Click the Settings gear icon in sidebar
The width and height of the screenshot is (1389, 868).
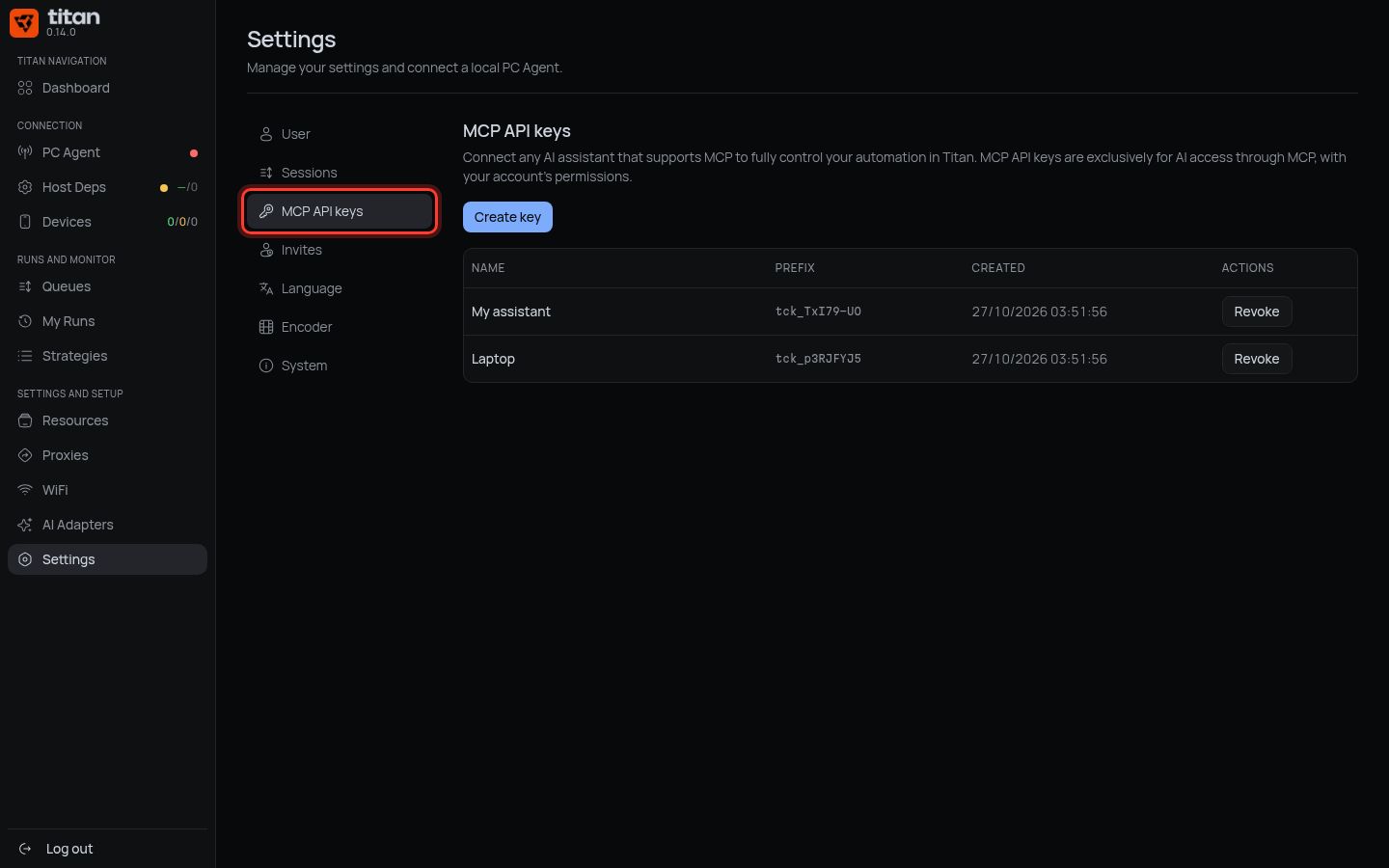pos(25,559)
